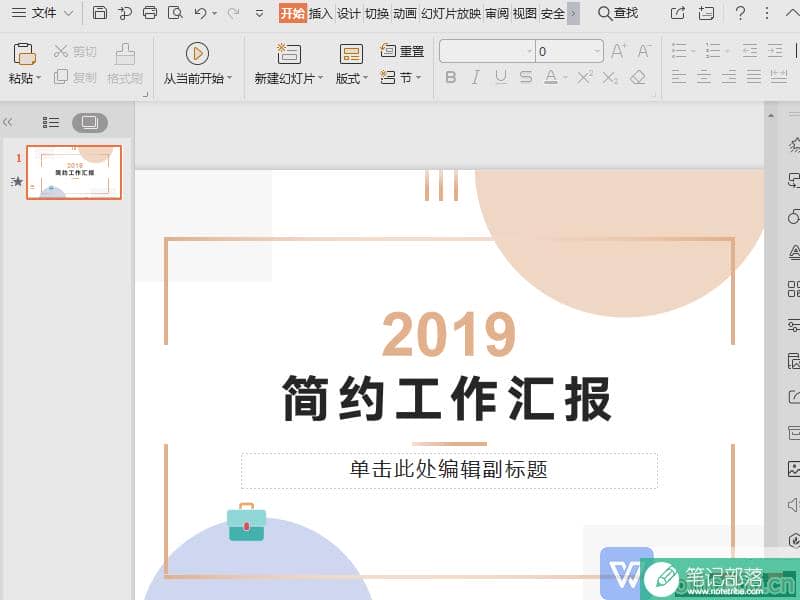Click the 粘贴 paste icon
The image size is (800, 600).
[x=24, y=54]
